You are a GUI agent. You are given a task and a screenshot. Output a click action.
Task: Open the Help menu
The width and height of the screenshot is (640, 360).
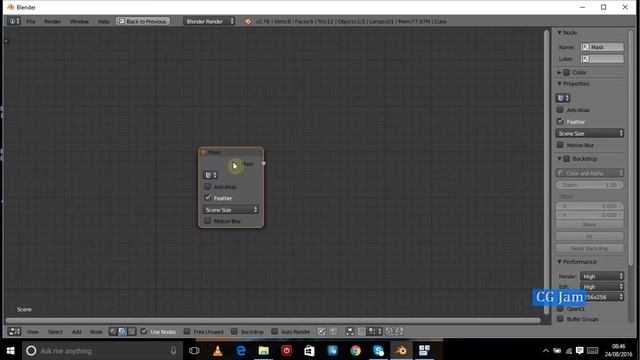103,21
